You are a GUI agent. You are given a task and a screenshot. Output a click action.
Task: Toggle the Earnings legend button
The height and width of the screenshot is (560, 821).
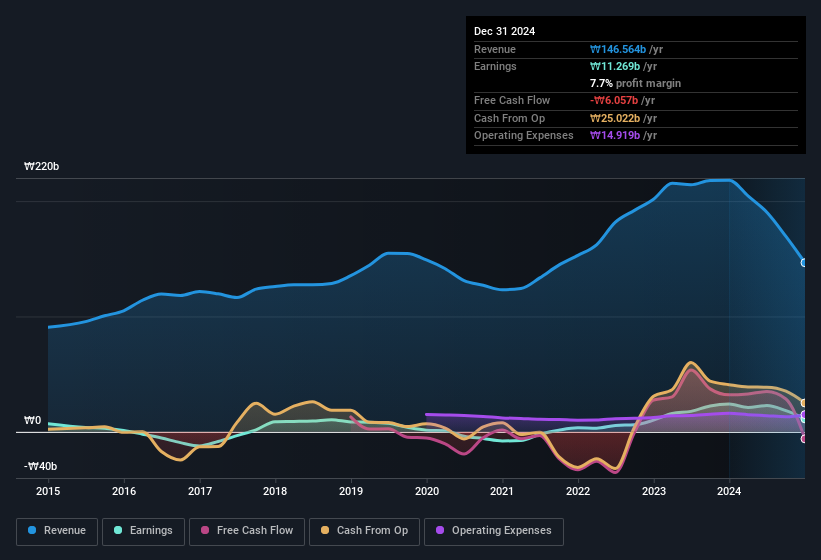click(143, 531)
